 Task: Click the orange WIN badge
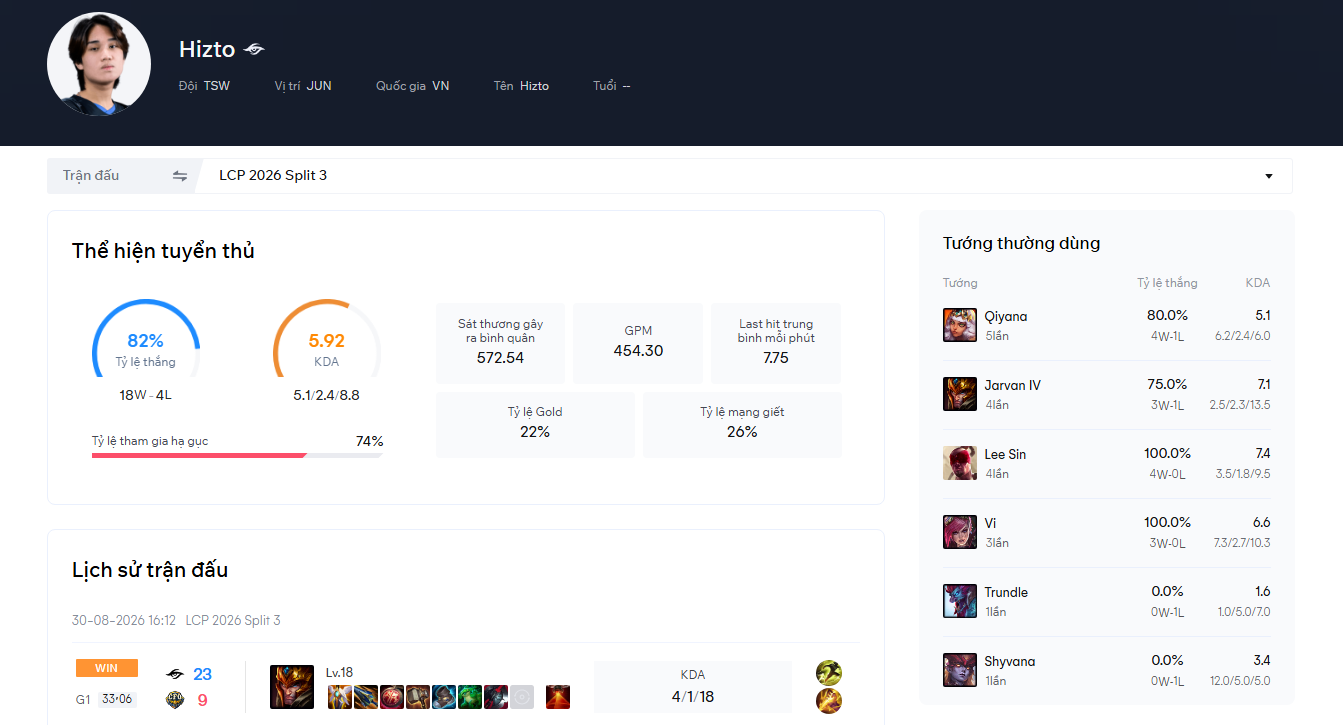pyautogui.click(x=106, y=668)
